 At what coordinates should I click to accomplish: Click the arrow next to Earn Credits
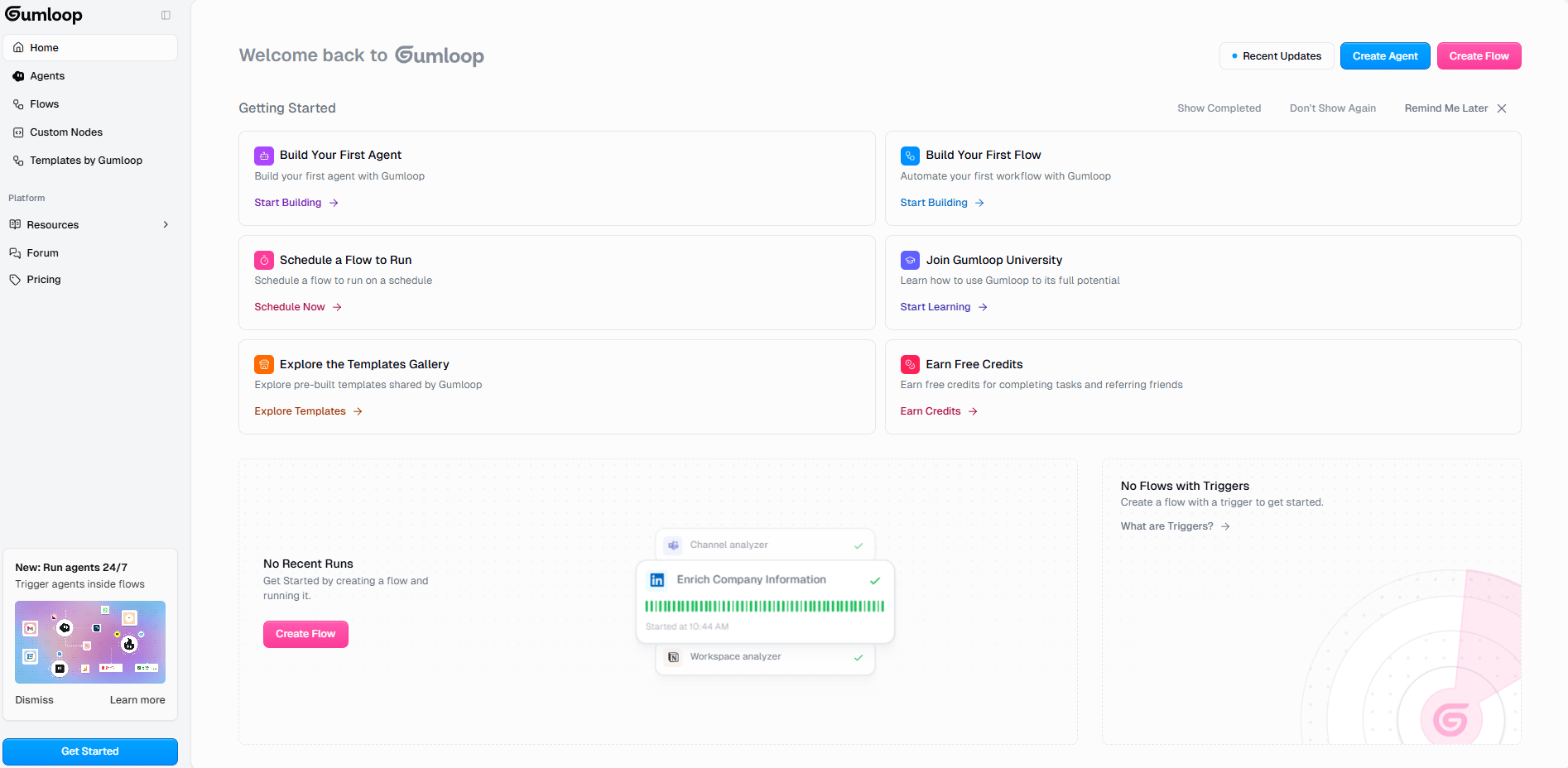point(973,411)
